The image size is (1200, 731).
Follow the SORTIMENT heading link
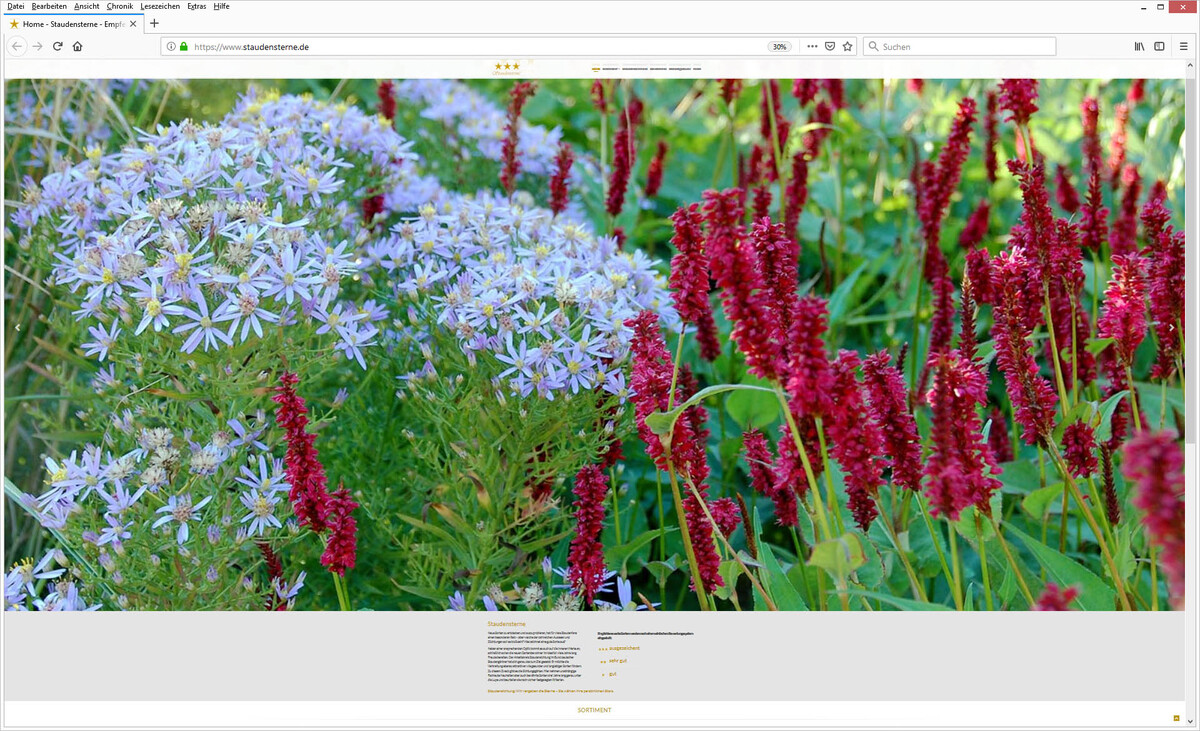(594, 710)
